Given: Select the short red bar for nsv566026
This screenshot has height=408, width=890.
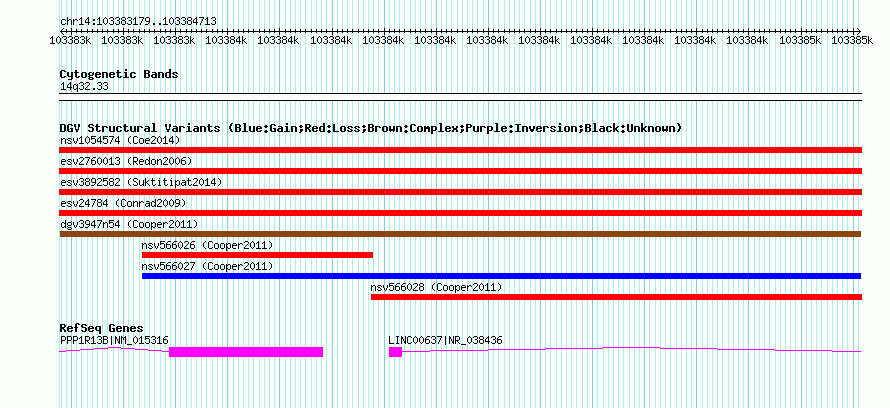Looking at the screenshot, I should point(257,255).
